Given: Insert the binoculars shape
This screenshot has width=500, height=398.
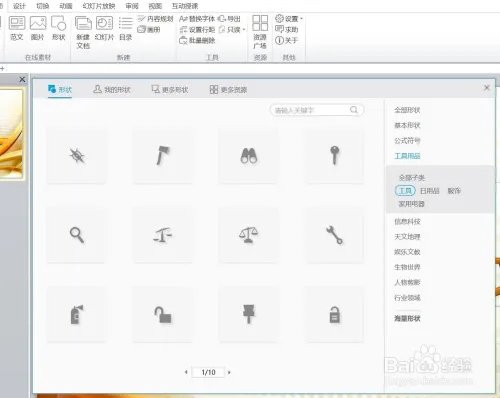Looking at the screenshot, I should pos(248,156).
